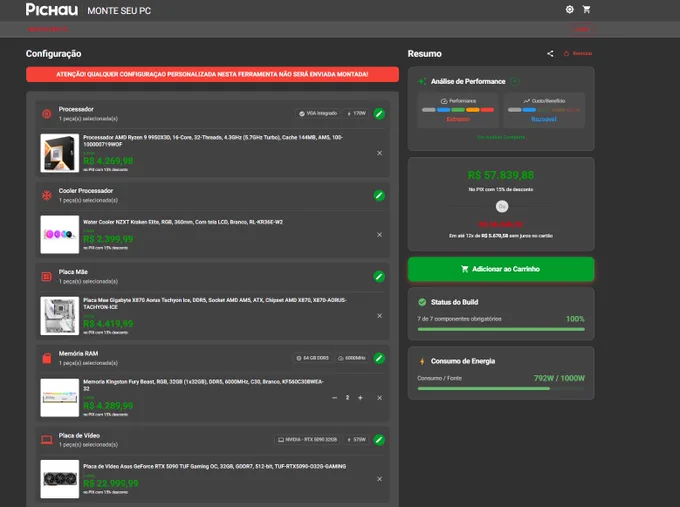Click the "7 de 7 componentes obrigatórios" text
Image resolution: width=680 pixels, height=507 pixels.
459,319
